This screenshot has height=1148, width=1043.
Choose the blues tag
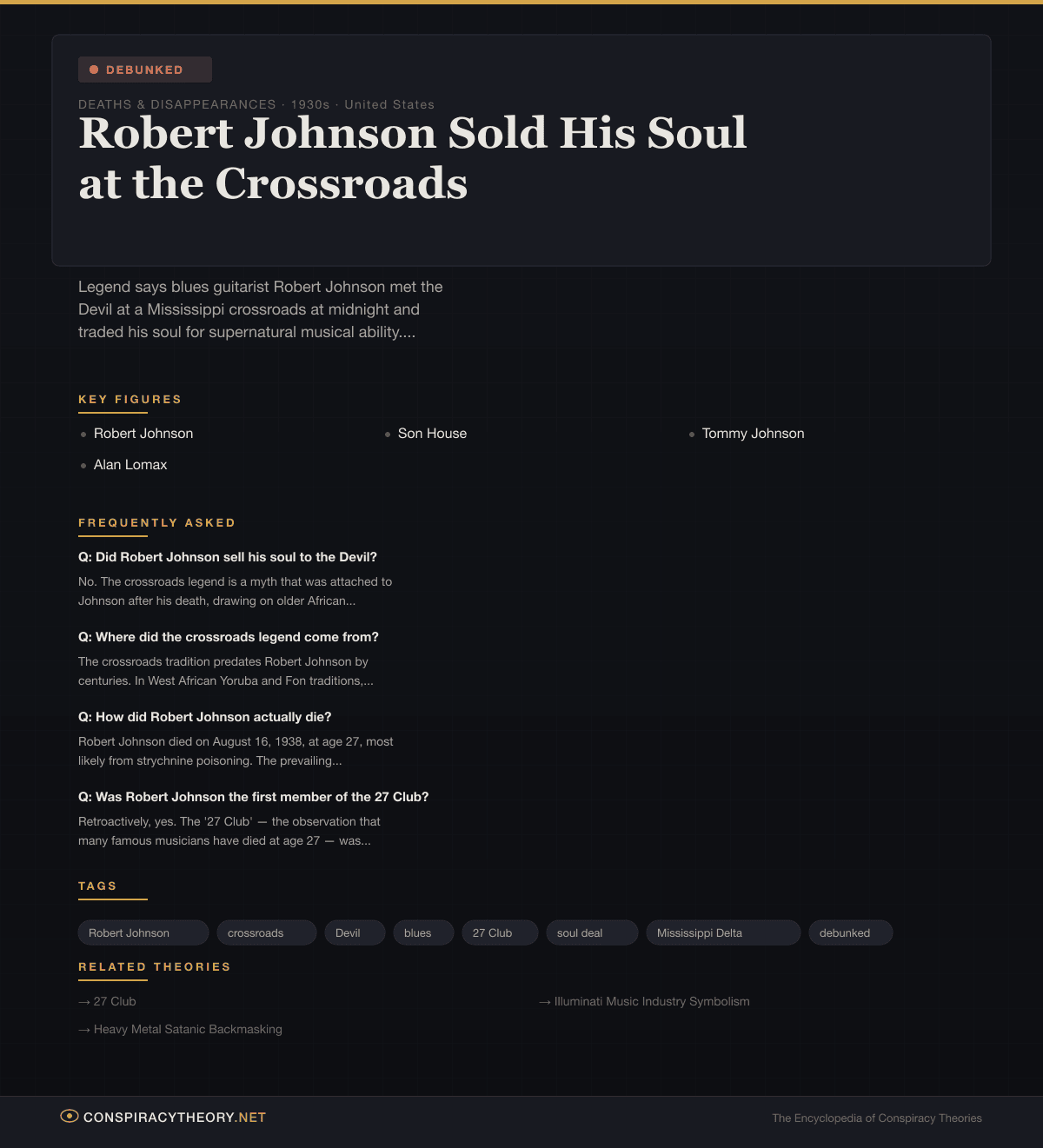(423, 932)
